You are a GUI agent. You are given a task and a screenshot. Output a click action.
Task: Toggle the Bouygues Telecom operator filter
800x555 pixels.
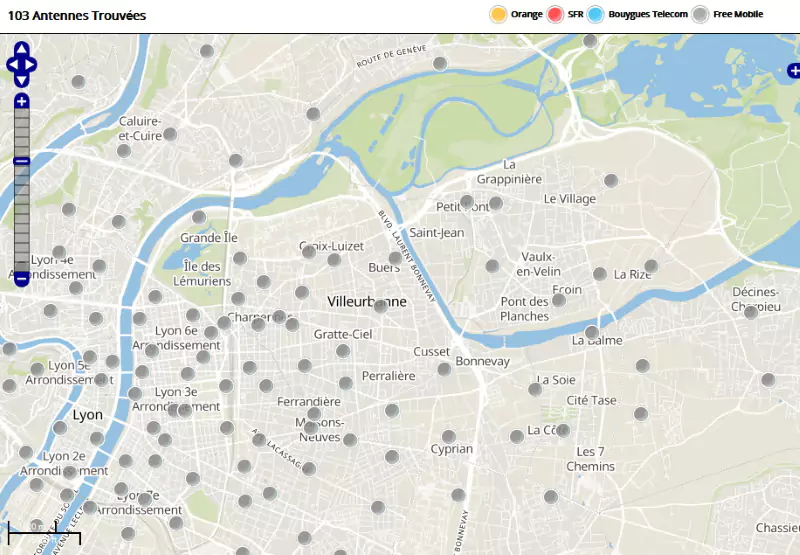(596, 14)
